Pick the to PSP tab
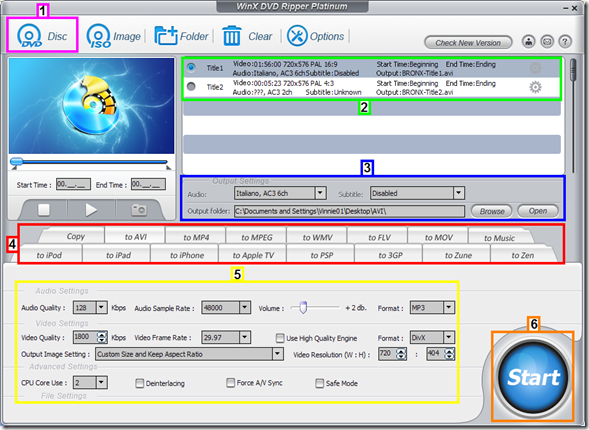Image resolution: width=589 pixels, height=430 pixels. [x=322, y=255]
